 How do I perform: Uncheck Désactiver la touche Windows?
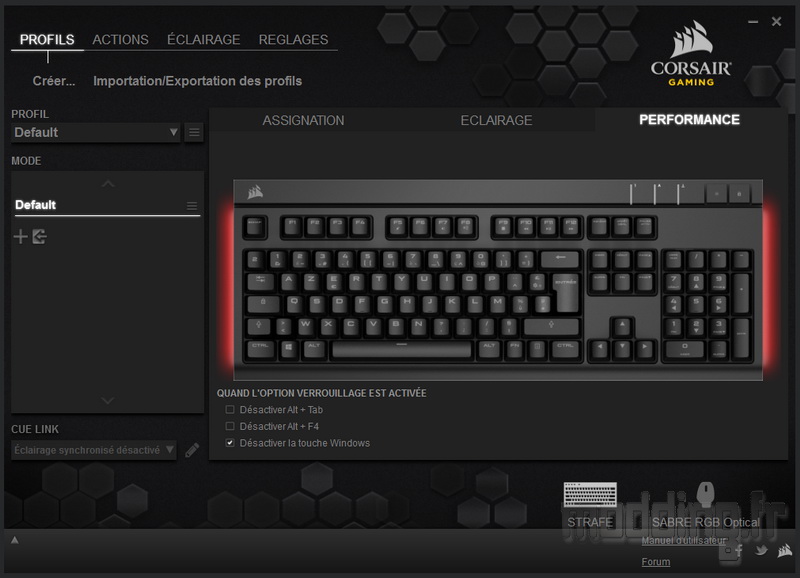click(x=230, y=443)
